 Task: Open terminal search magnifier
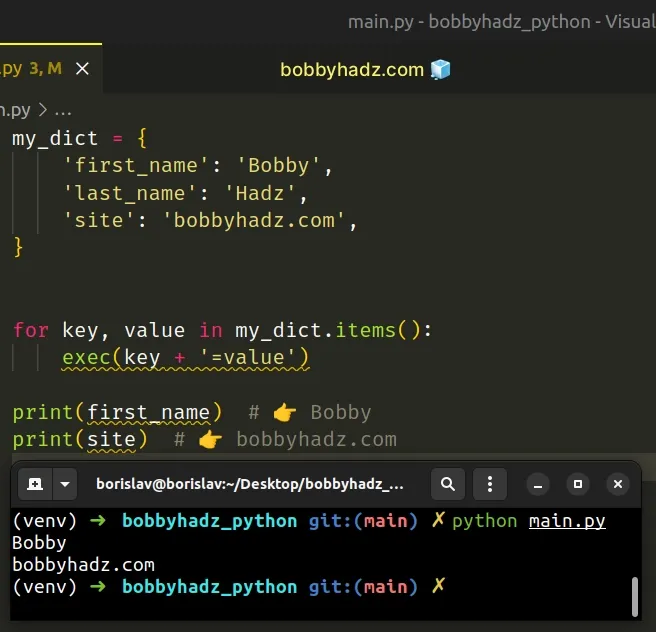(448, 484)
